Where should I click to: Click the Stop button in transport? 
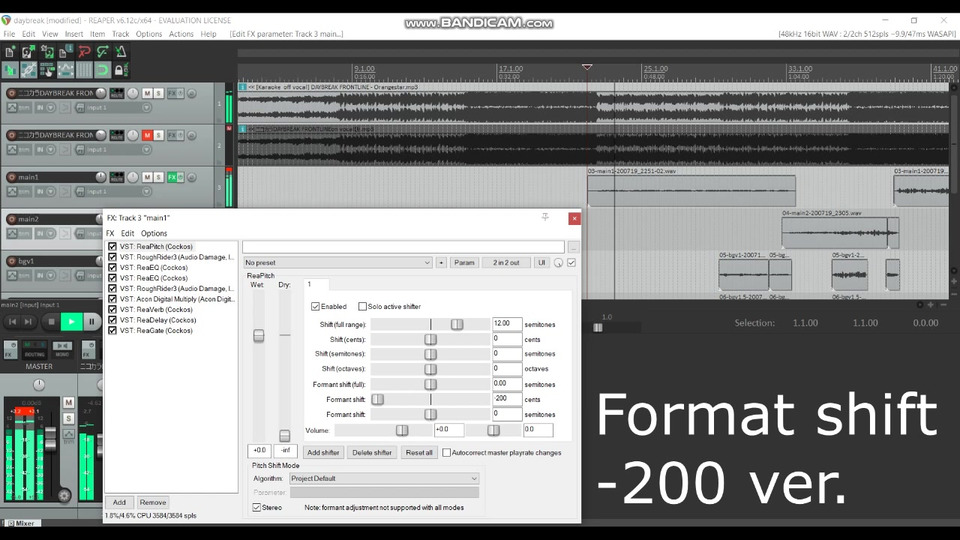pos(51,321)
